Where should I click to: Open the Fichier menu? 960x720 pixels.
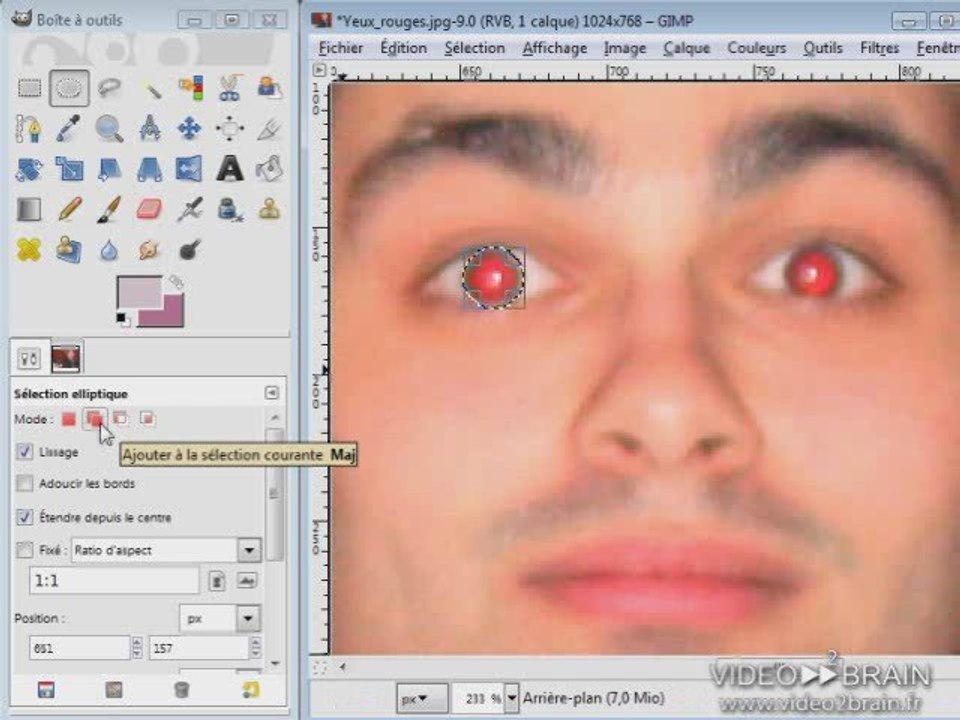341,48
